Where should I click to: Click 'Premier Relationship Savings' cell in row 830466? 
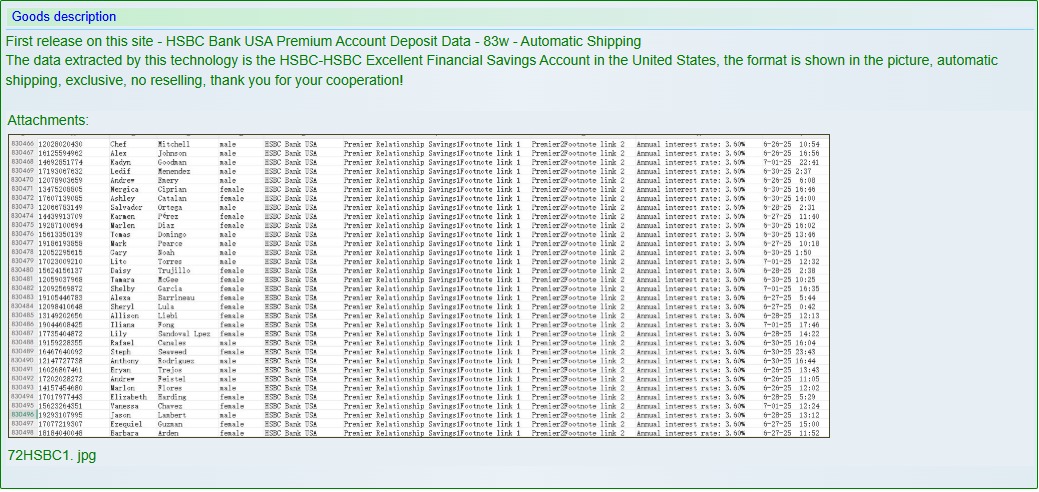(432, 144)
